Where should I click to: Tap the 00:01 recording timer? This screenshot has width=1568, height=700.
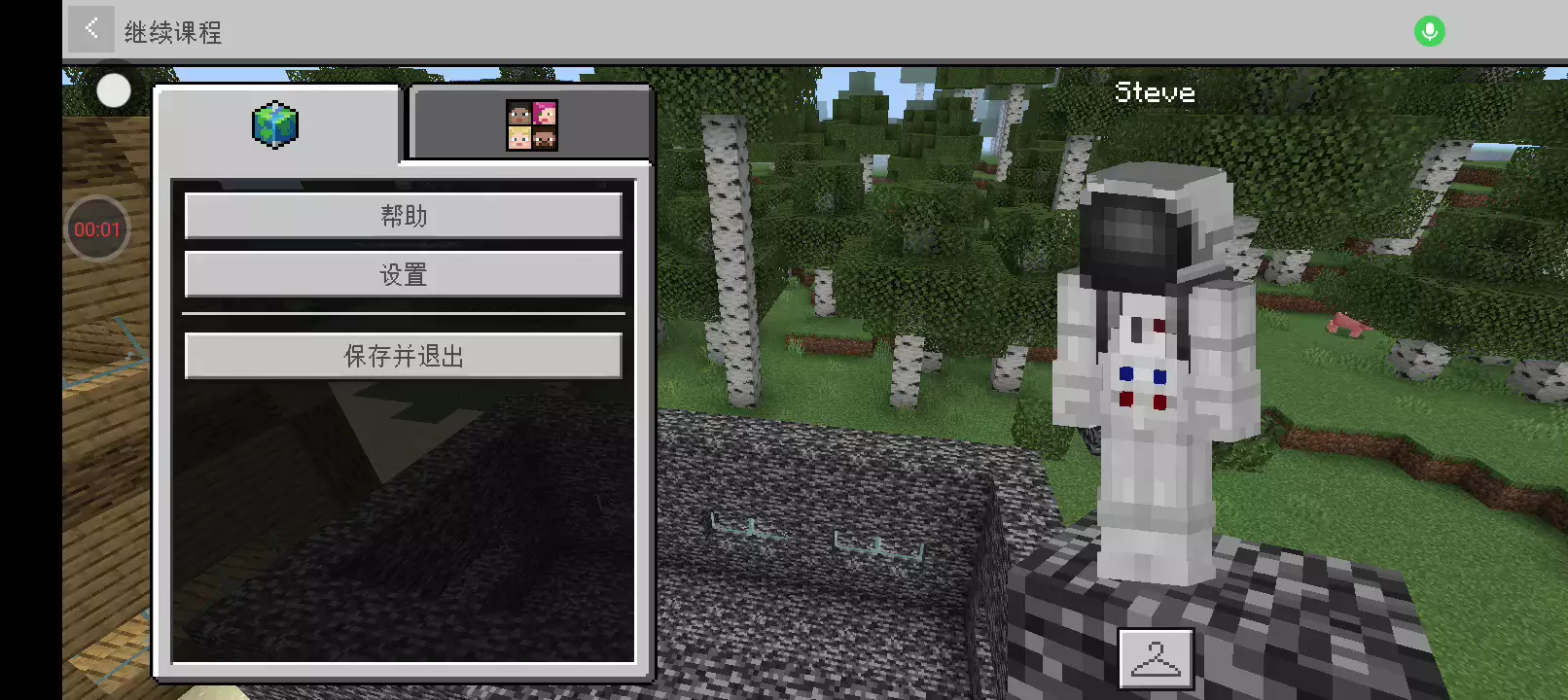click(x=97, y=229)
